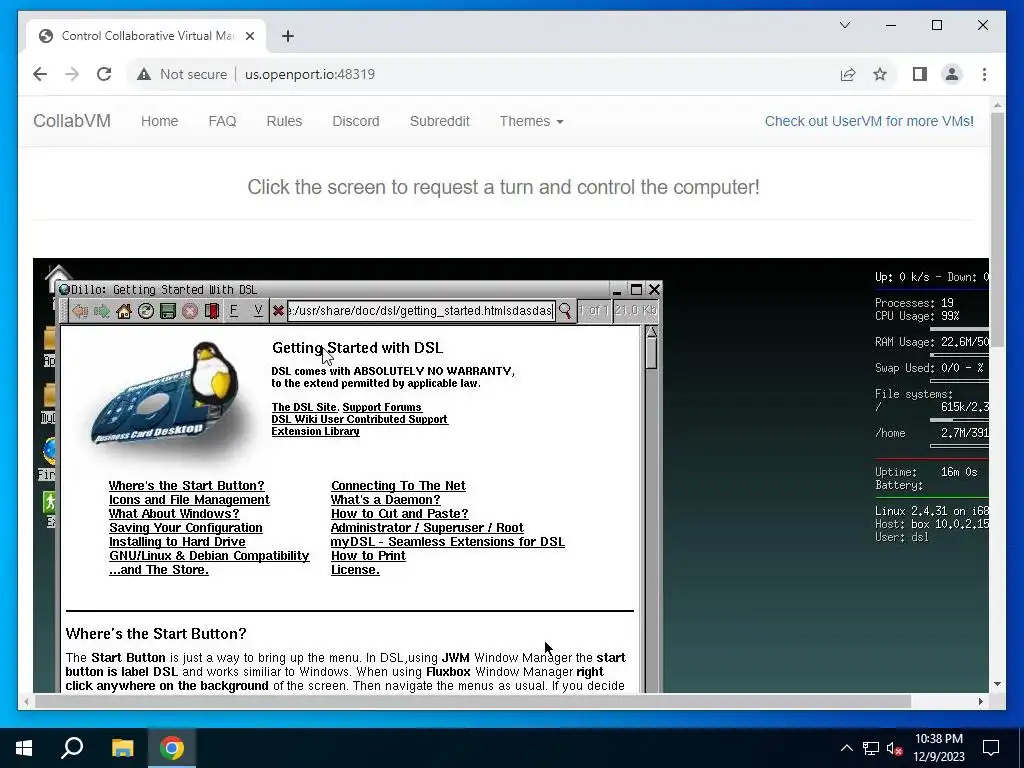Click Dillo's stop loading button
This screenshot has width=1024, height=768.
pyautogui.click(x=190, y=311)
